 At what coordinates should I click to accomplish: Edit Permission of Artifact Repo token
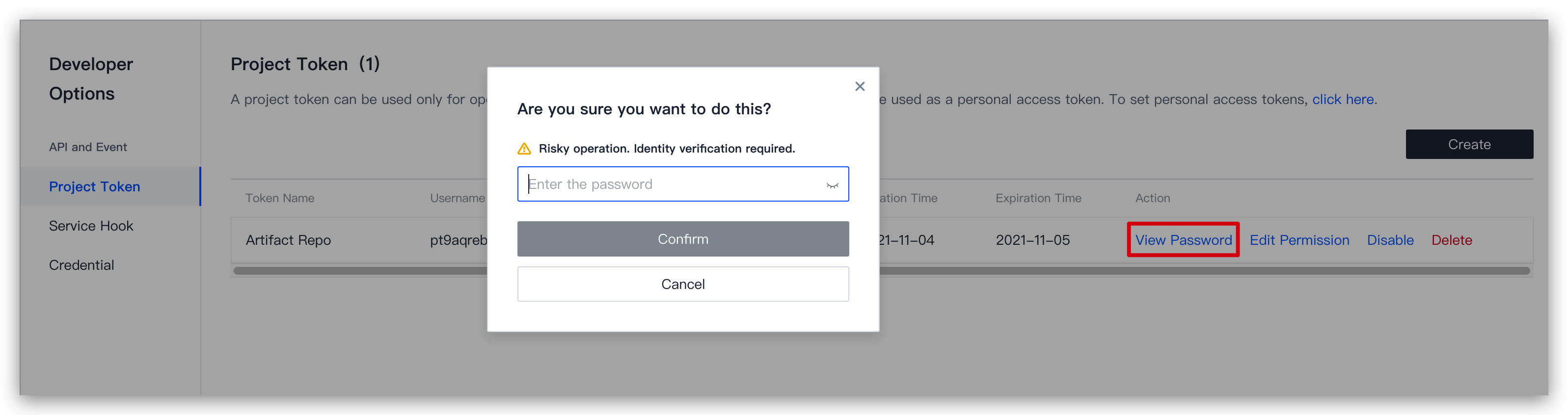(x=1299, y=240)
